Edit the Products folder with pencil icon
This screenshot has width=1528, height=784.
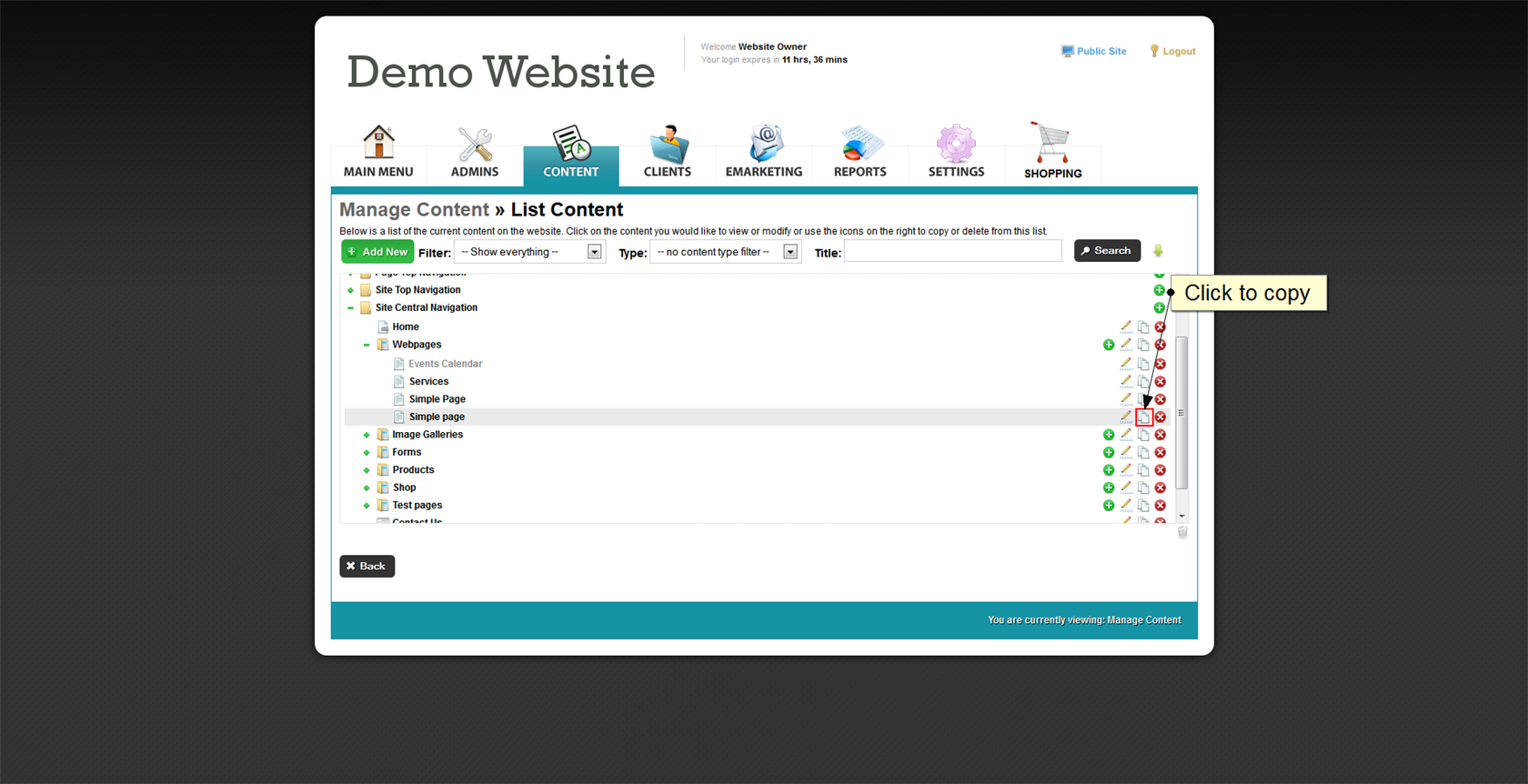pos(1126,470)
